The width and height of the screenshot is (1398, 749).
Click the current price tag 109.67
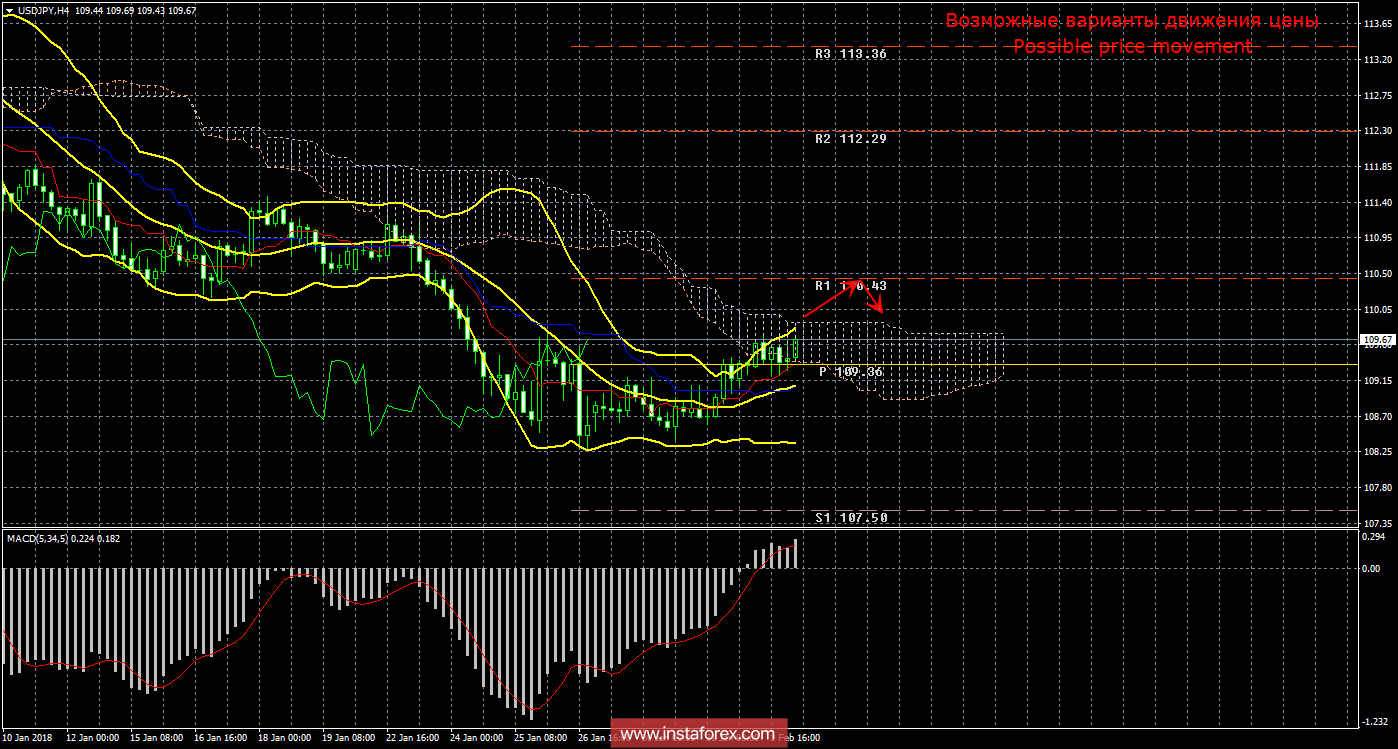1375,340
